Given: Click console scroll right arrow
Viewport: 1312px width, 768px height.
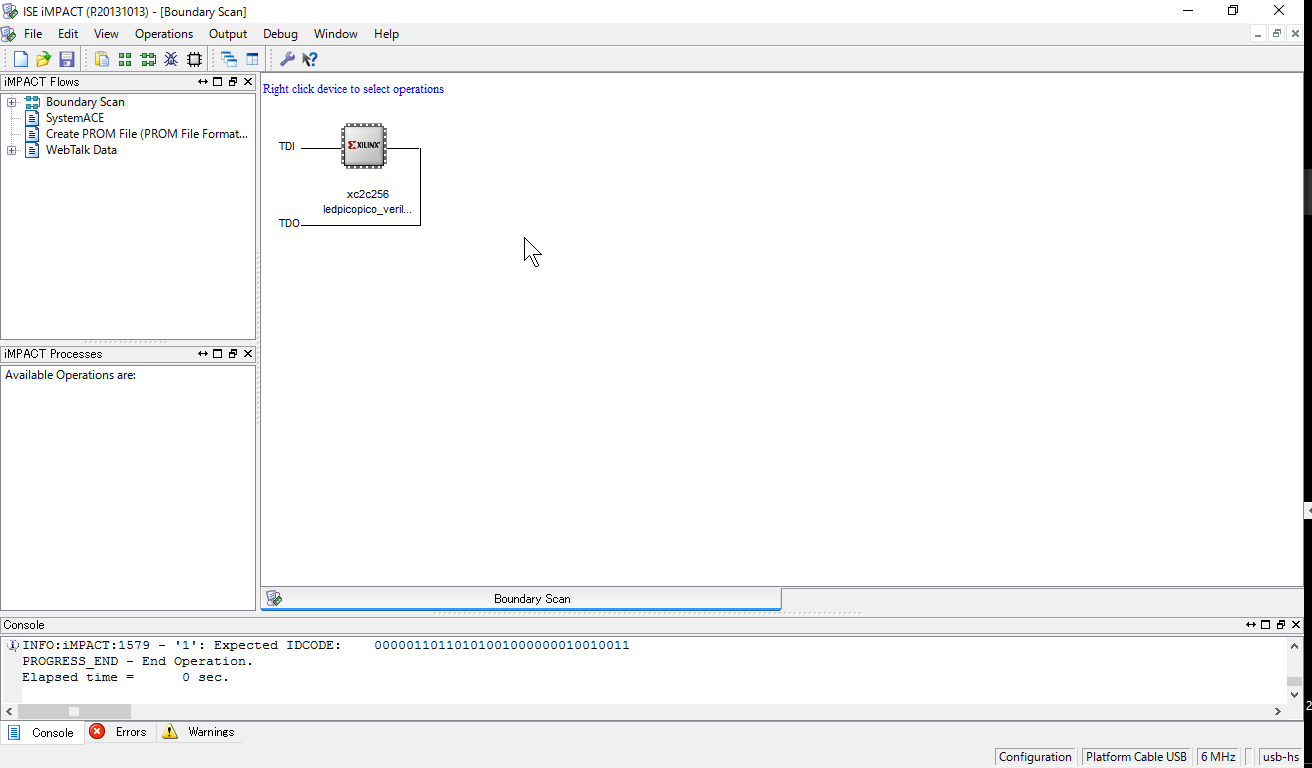Looking at the screenshot, I should pyautogui.click(x=1278, y=711).
